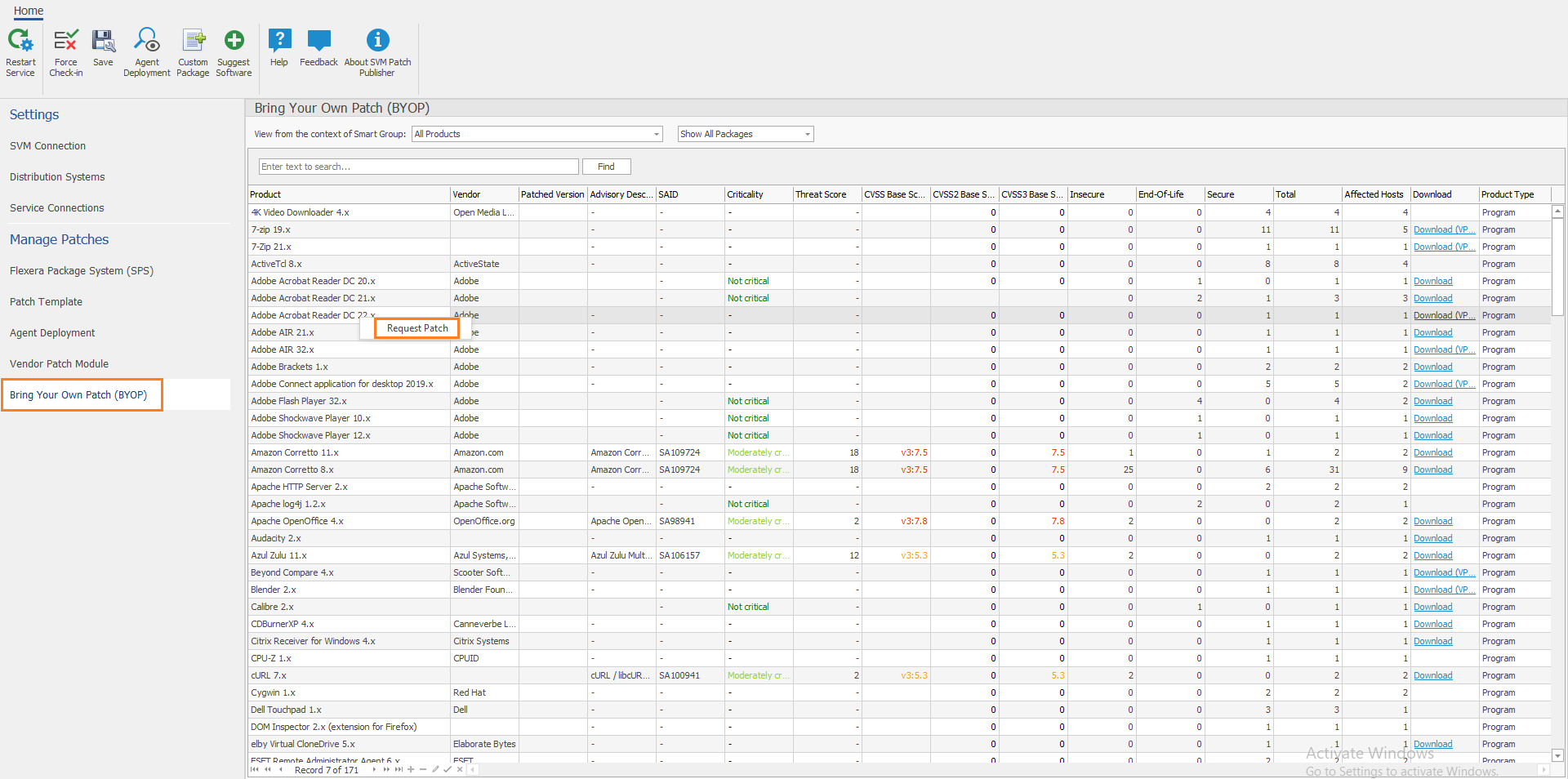Open Agent Deployment in sidebar
Screen dimensions: 1568x779
pyautogui.click(x=52, y=333)
